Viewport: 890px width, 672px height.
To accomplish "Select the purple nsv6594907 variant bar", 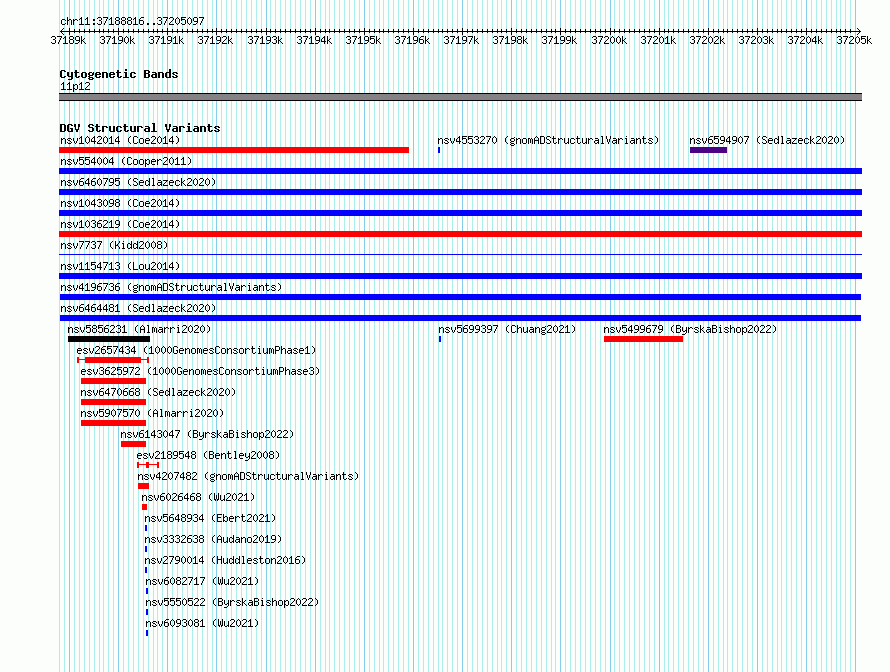I will click(x=708, y=150).
